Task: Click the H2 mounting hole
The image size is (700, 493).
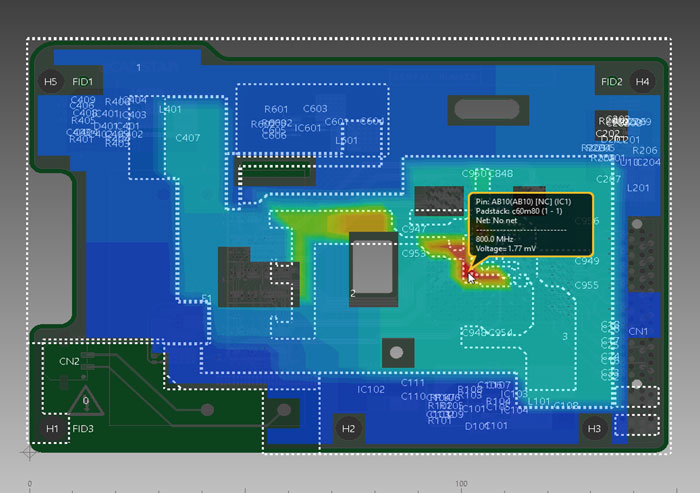Action: tap(348, 429)
